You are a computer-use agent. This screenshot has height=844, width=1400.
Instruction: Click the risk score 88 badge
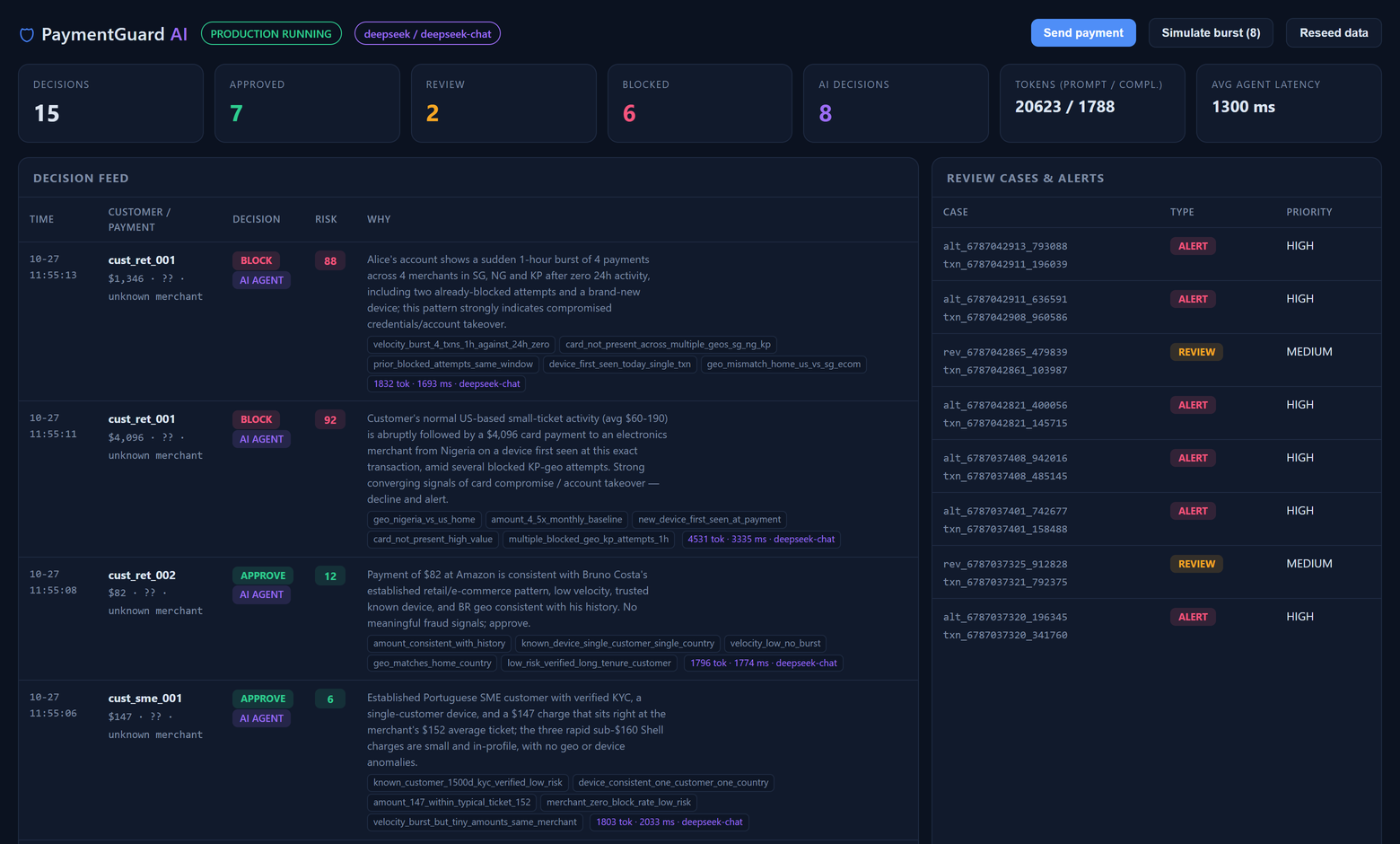(x=330, y=261)
